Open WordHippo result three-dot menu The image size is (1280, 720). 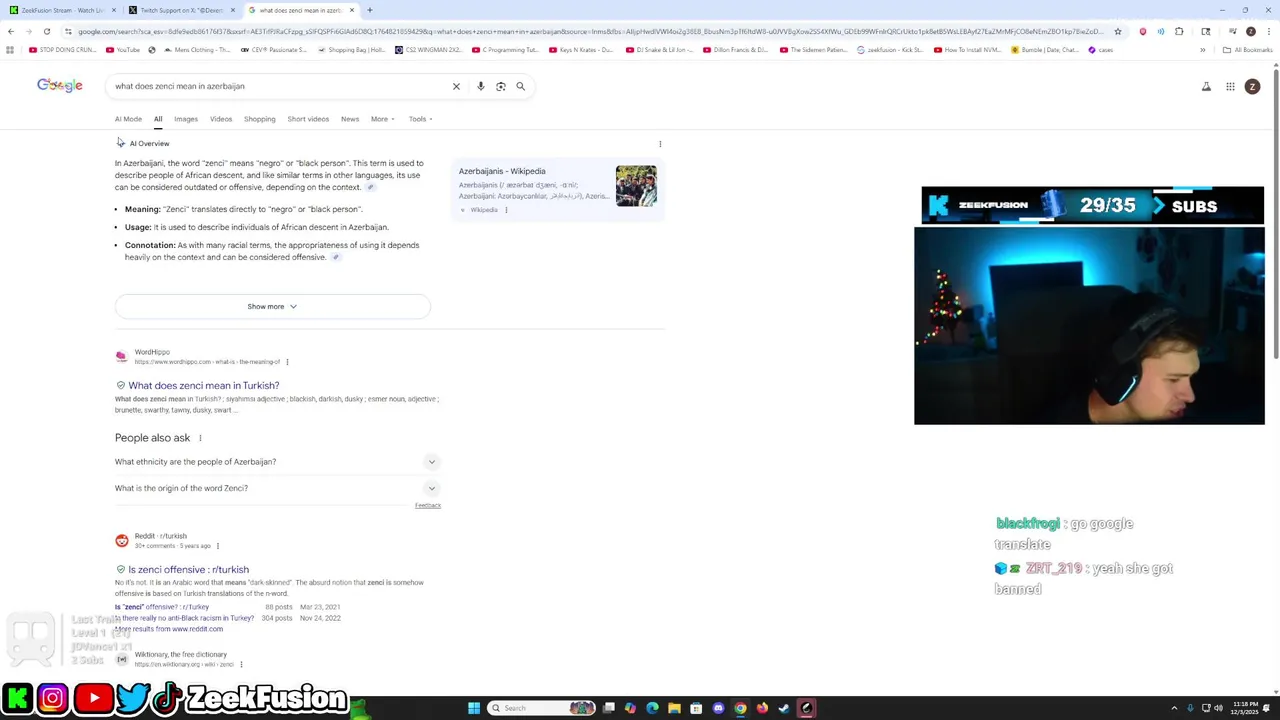click(x=287, y=362)
